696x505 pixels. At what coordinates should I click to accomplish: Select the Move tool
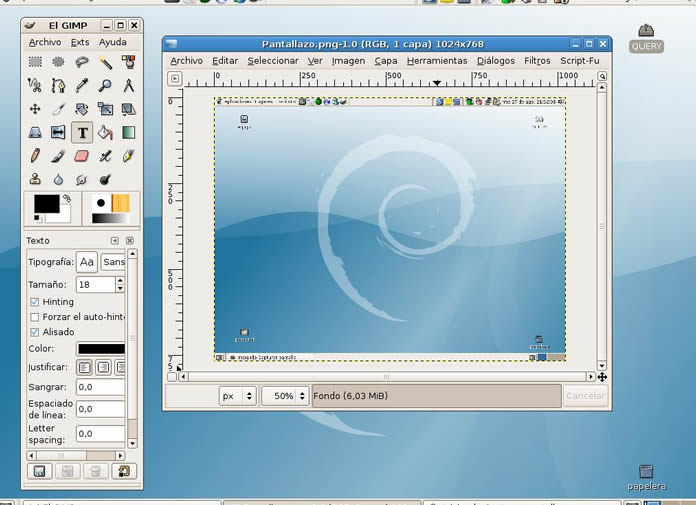point(35,109)
